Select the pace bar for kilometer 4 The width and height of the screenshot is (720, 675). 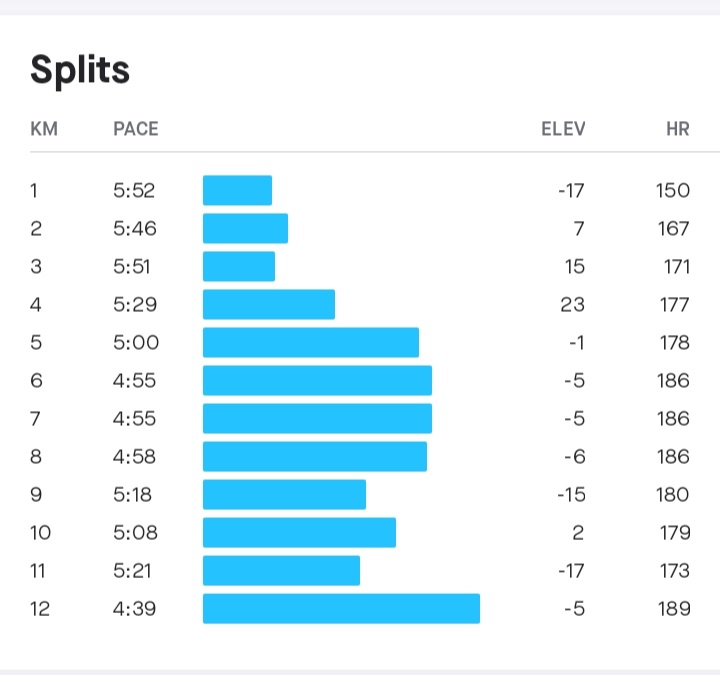[x=269, y=304]
